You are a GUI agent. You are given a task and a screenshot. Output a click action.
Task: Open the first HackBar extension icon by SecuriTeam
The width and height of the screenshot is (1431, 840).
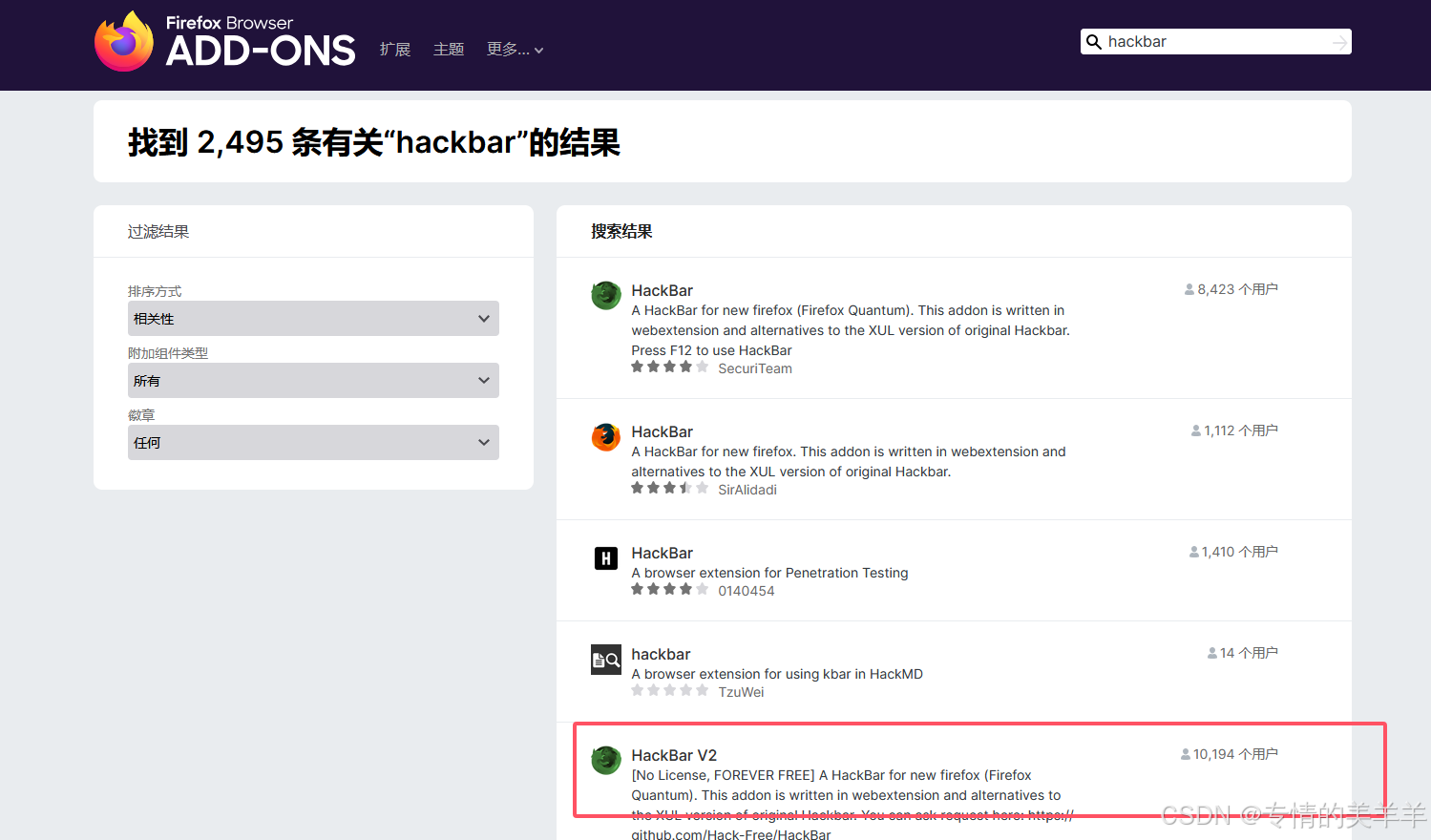pyautogui.click(x=606, y=295)
